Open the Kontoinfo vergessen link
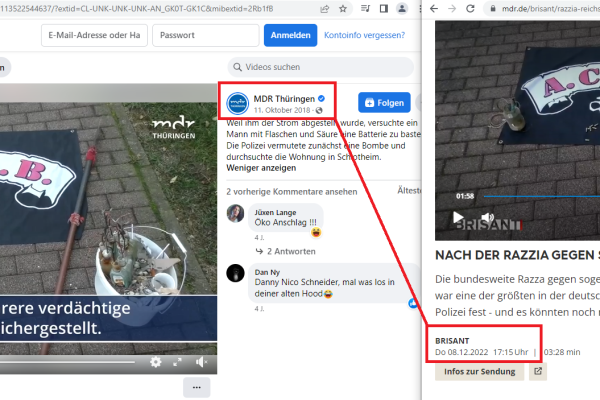 pyautogui.click(x=364, y=35)
